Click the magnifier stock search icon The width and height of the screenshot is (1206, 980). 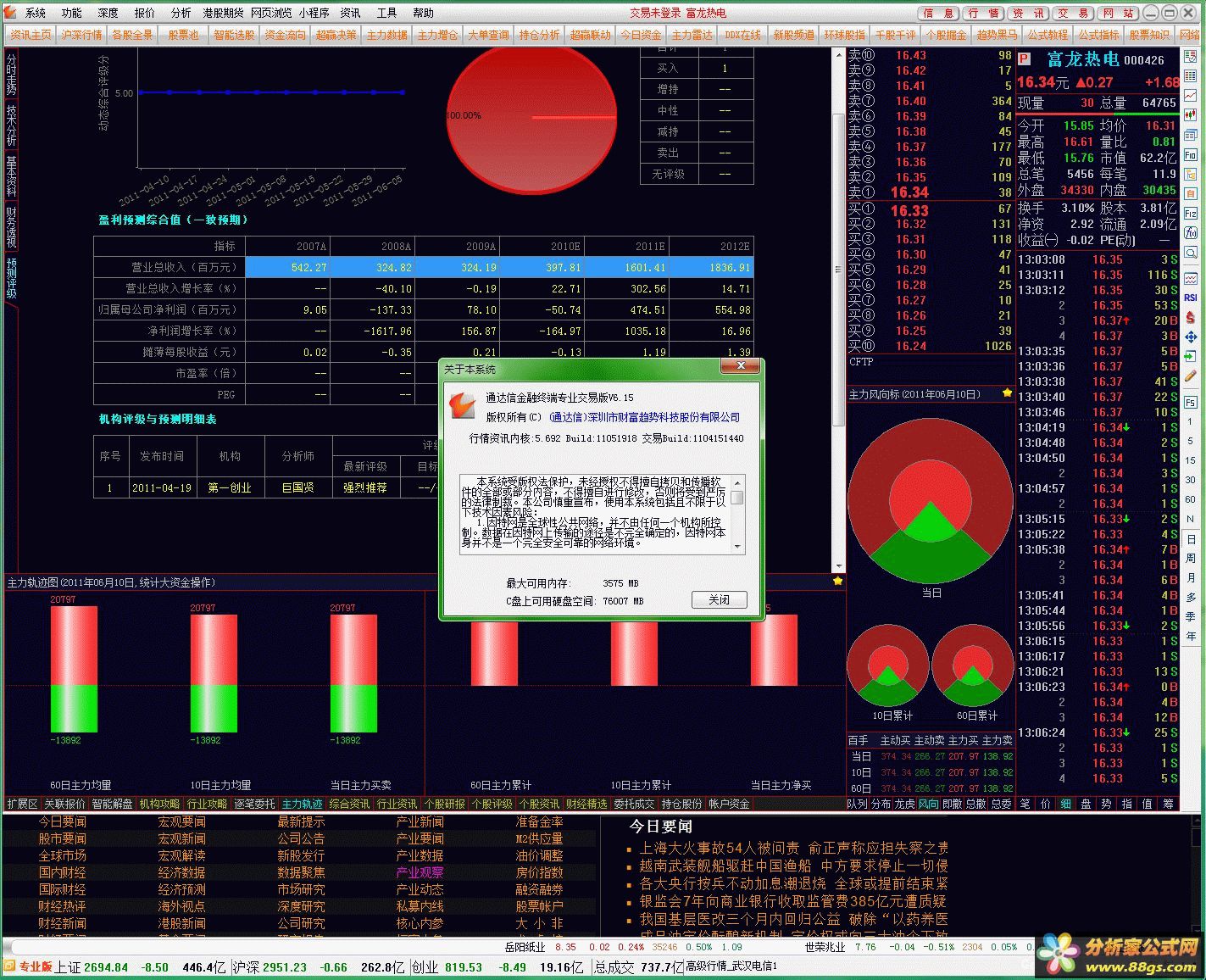[x=1191, y=252]
